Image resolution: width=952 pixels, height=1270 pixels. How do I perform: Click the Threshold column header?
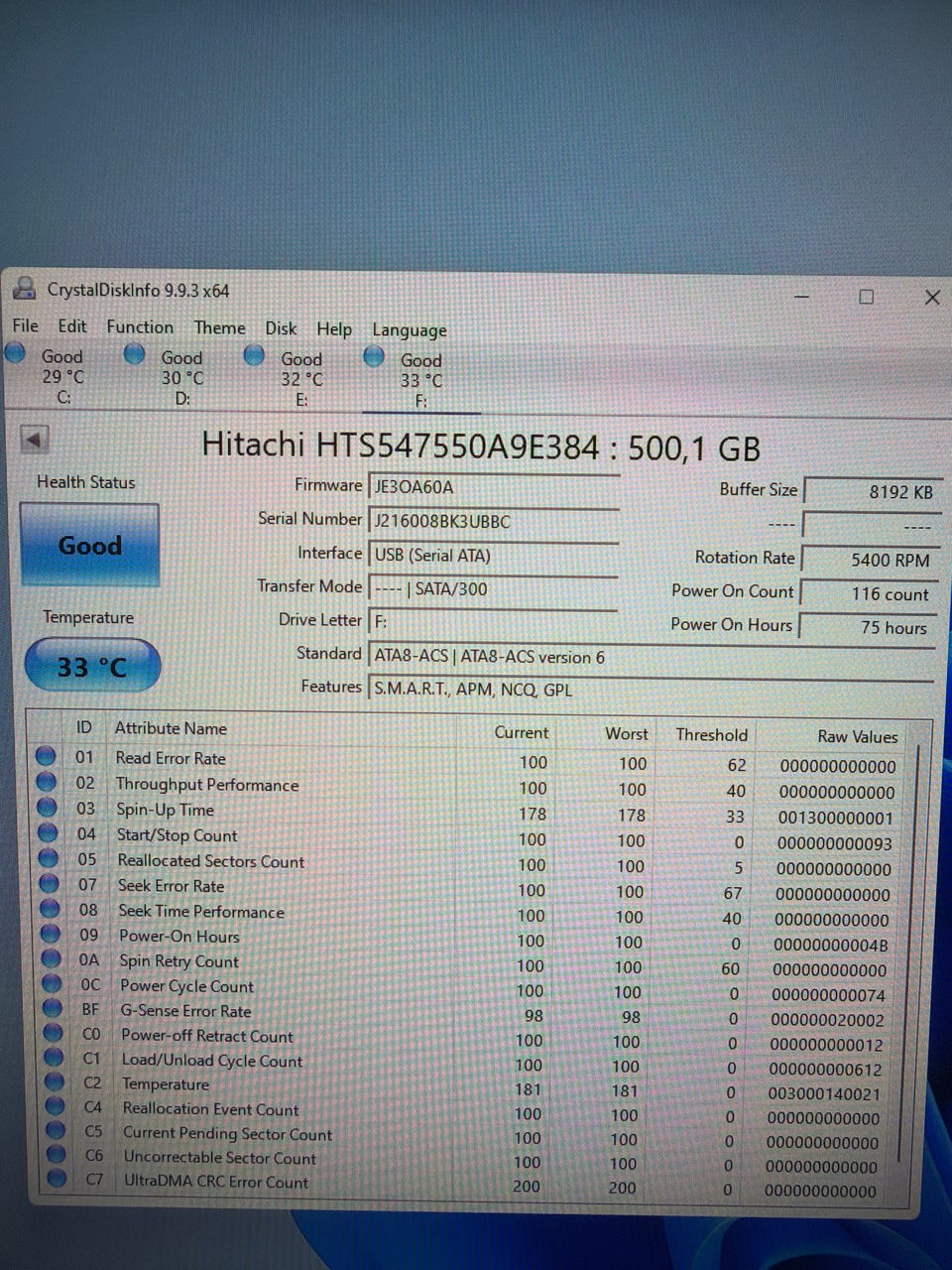(711, 734)
